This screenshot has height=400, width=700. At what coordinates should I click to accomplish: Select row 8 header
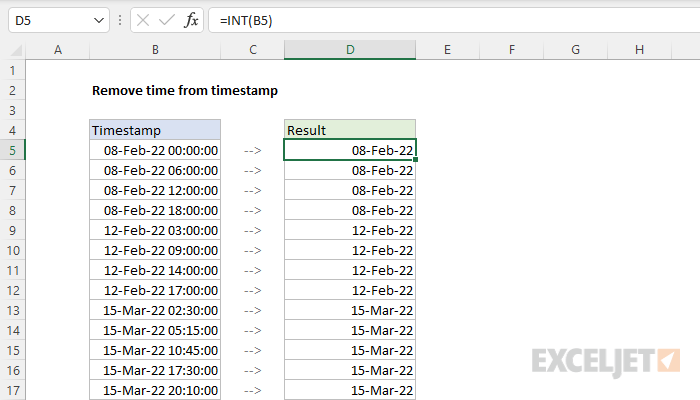[x=12, y=210]
